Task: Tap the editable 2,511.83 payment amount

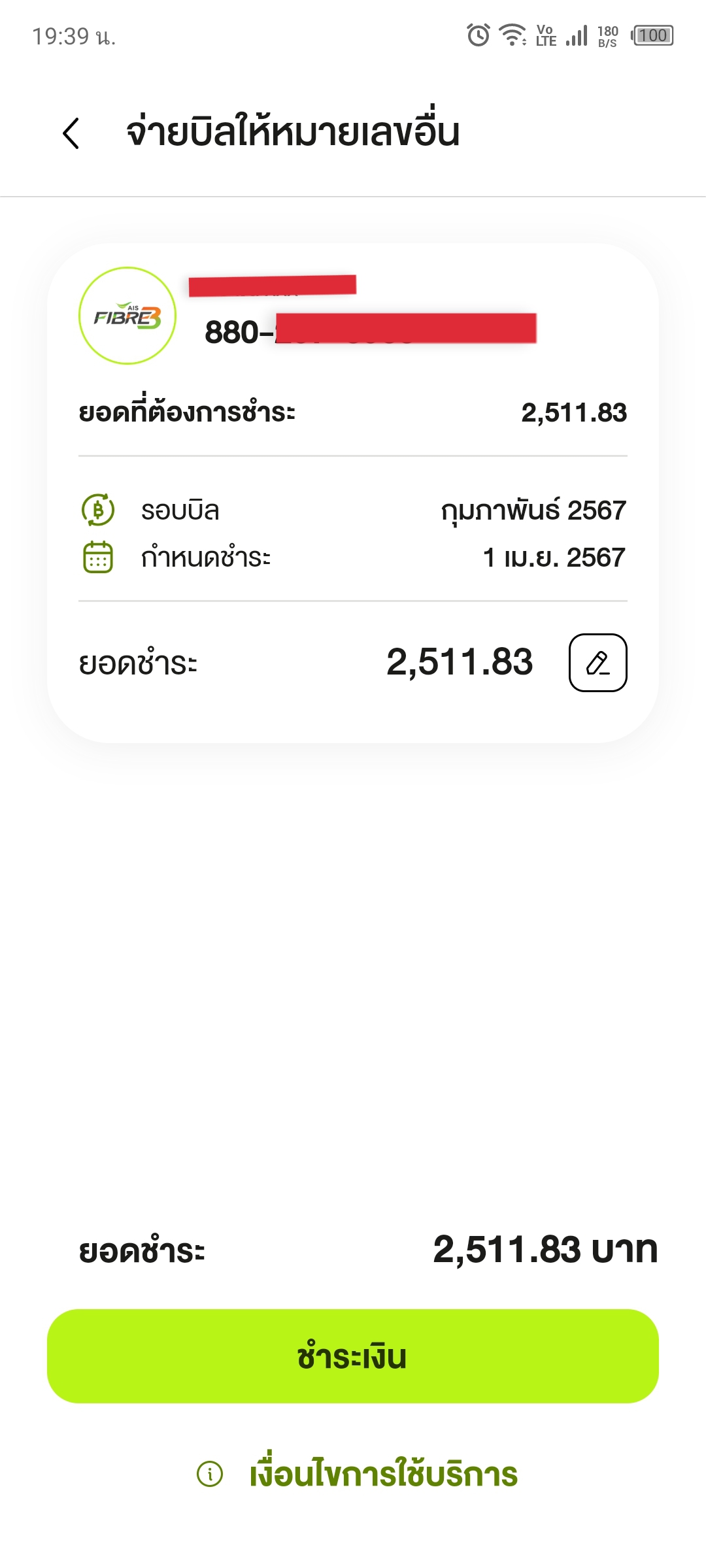Action: (x=460, y=662)
